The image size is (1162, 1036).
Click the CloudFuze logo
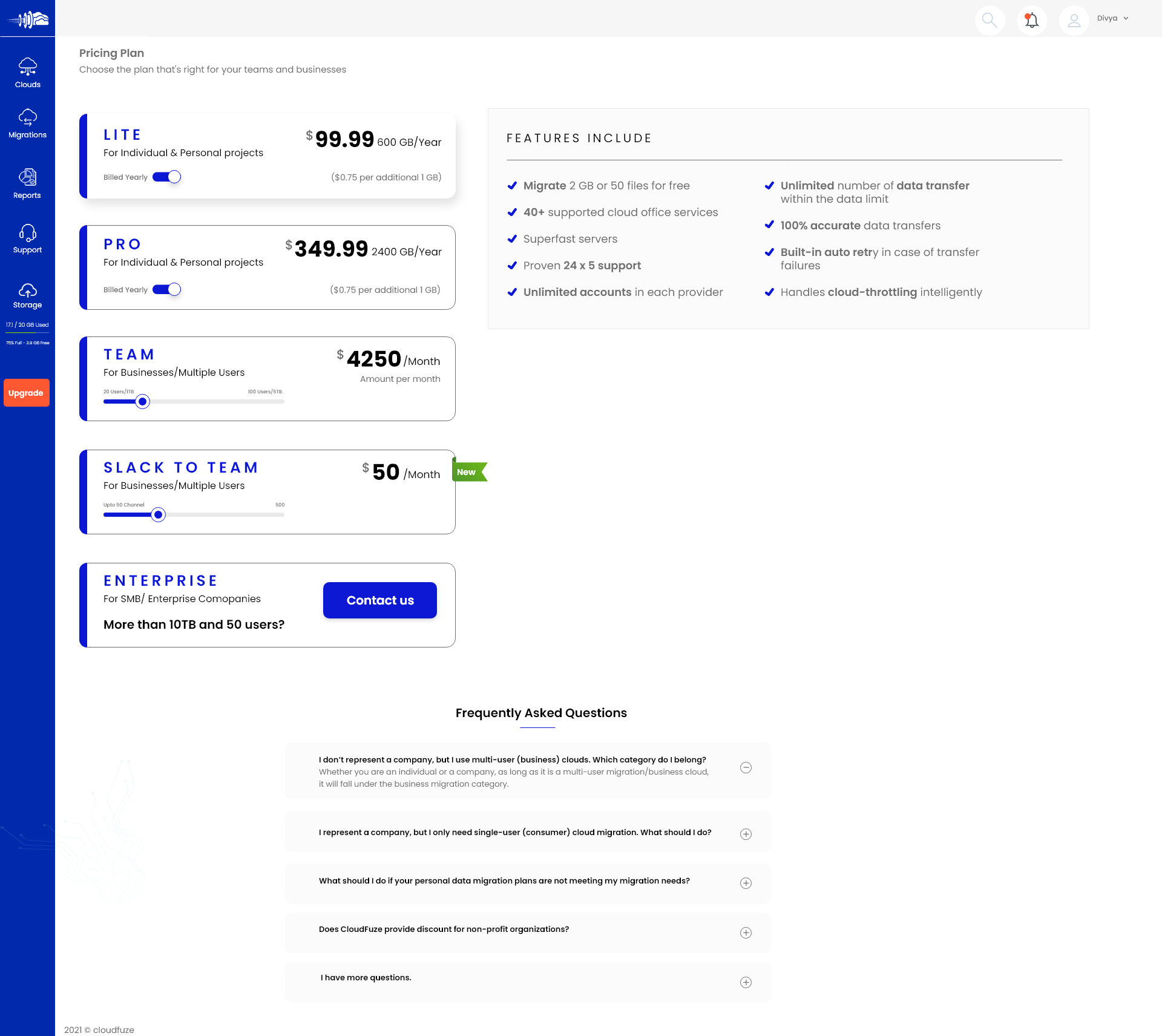tap(27, 19)
